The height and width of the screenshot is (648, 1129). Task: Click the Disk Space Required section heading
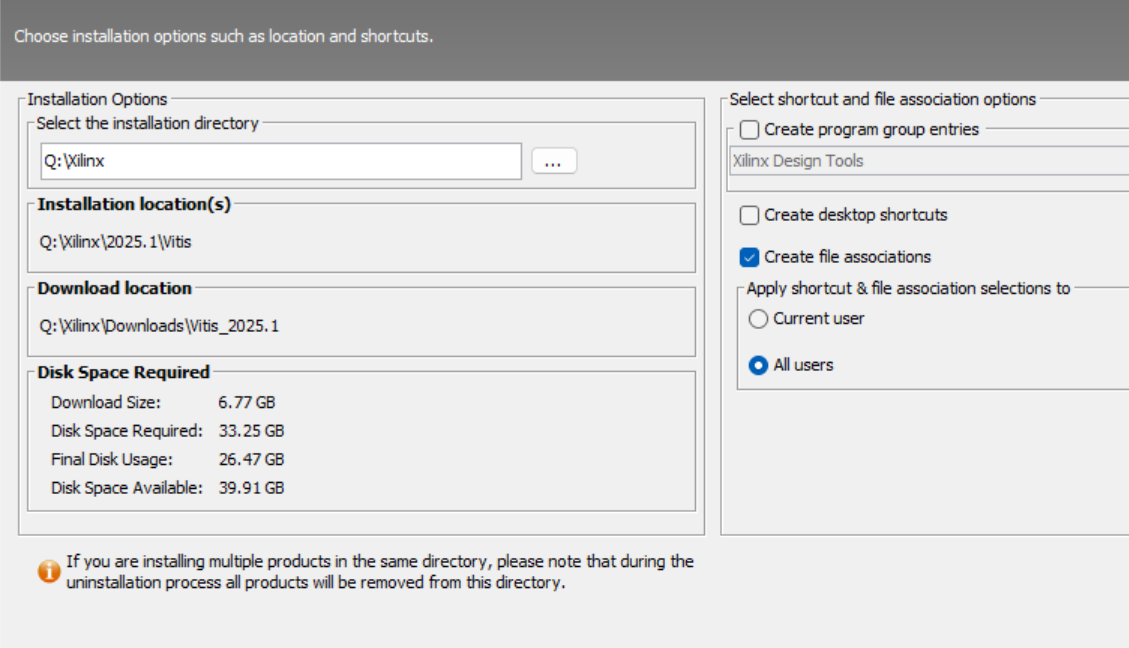click(123, 372)
